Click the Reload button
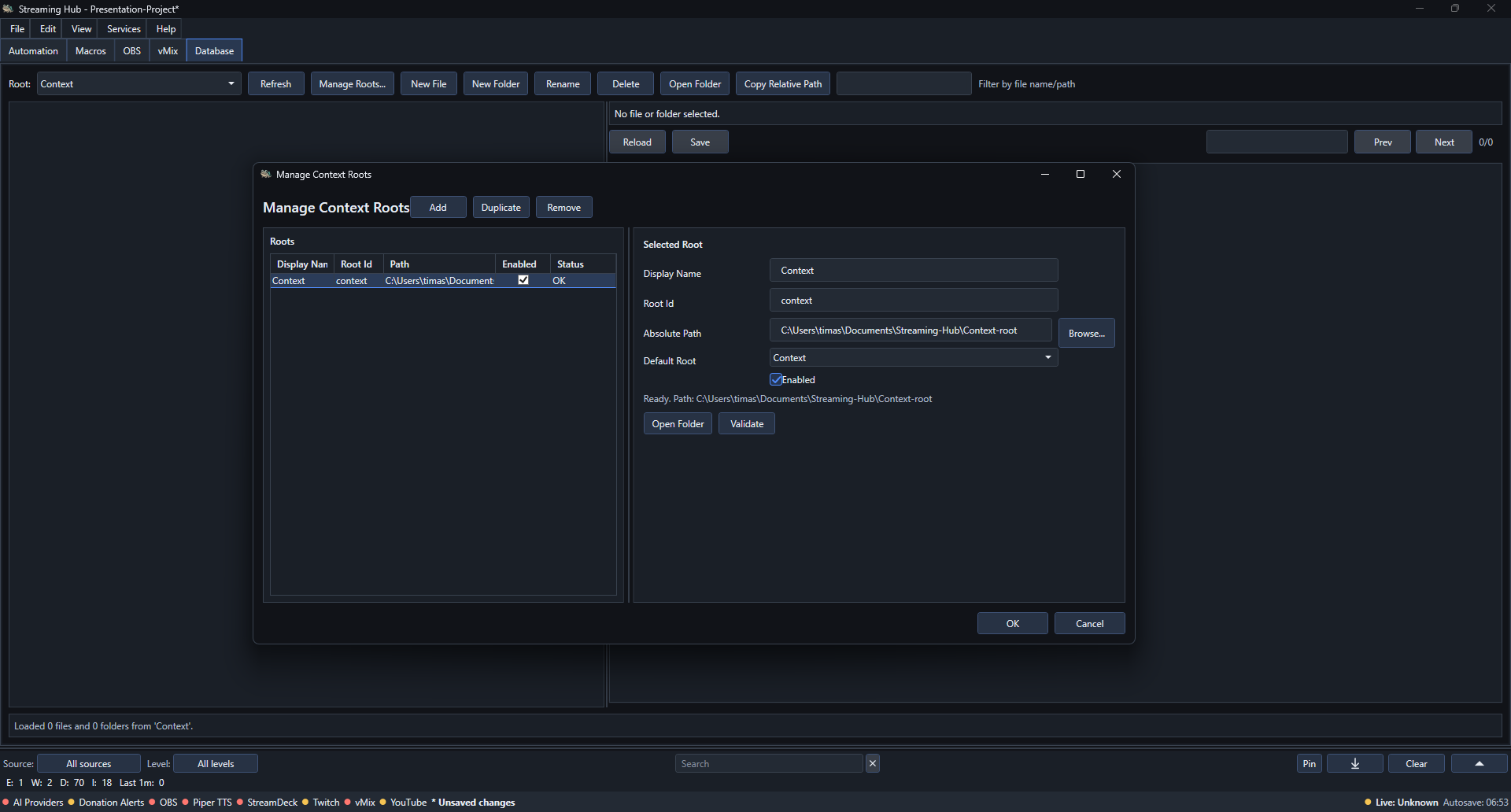The height and width of the screenshot is (812, 1511). (637, 142)
